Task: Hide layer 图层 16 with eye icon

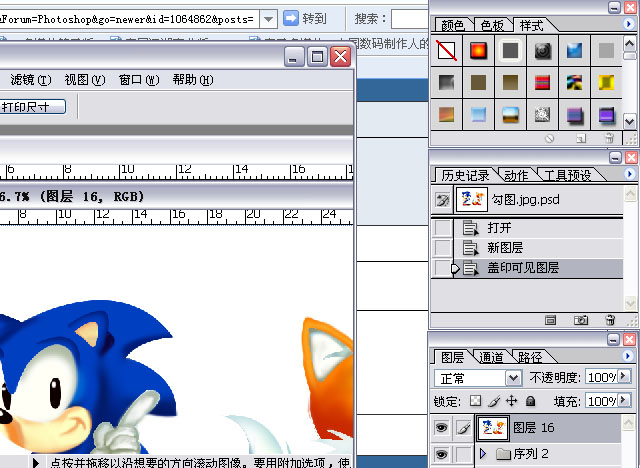Action: pos(441,427)
